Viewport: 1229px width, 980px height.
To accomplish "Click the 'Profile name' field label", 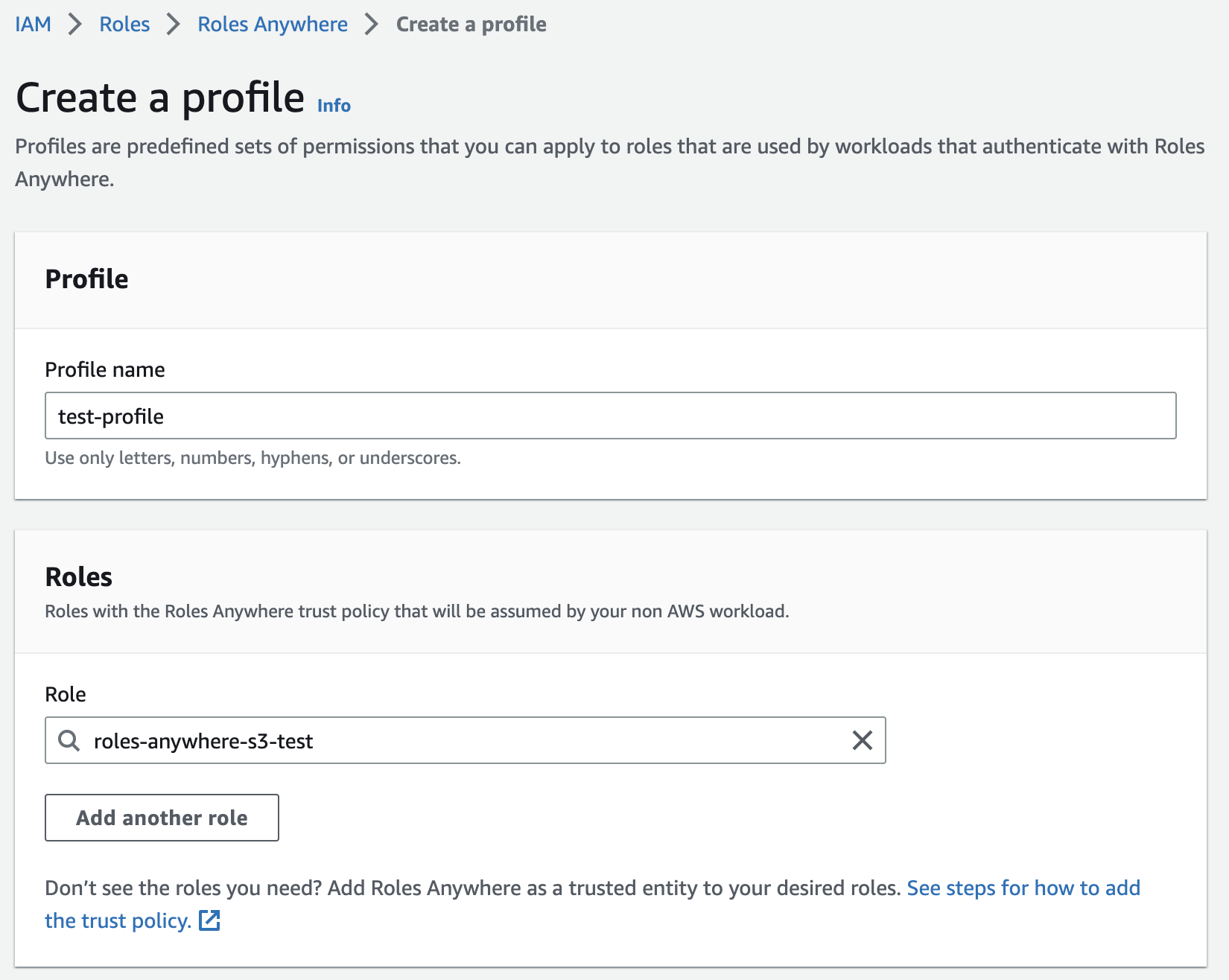I will pos(105,369).
